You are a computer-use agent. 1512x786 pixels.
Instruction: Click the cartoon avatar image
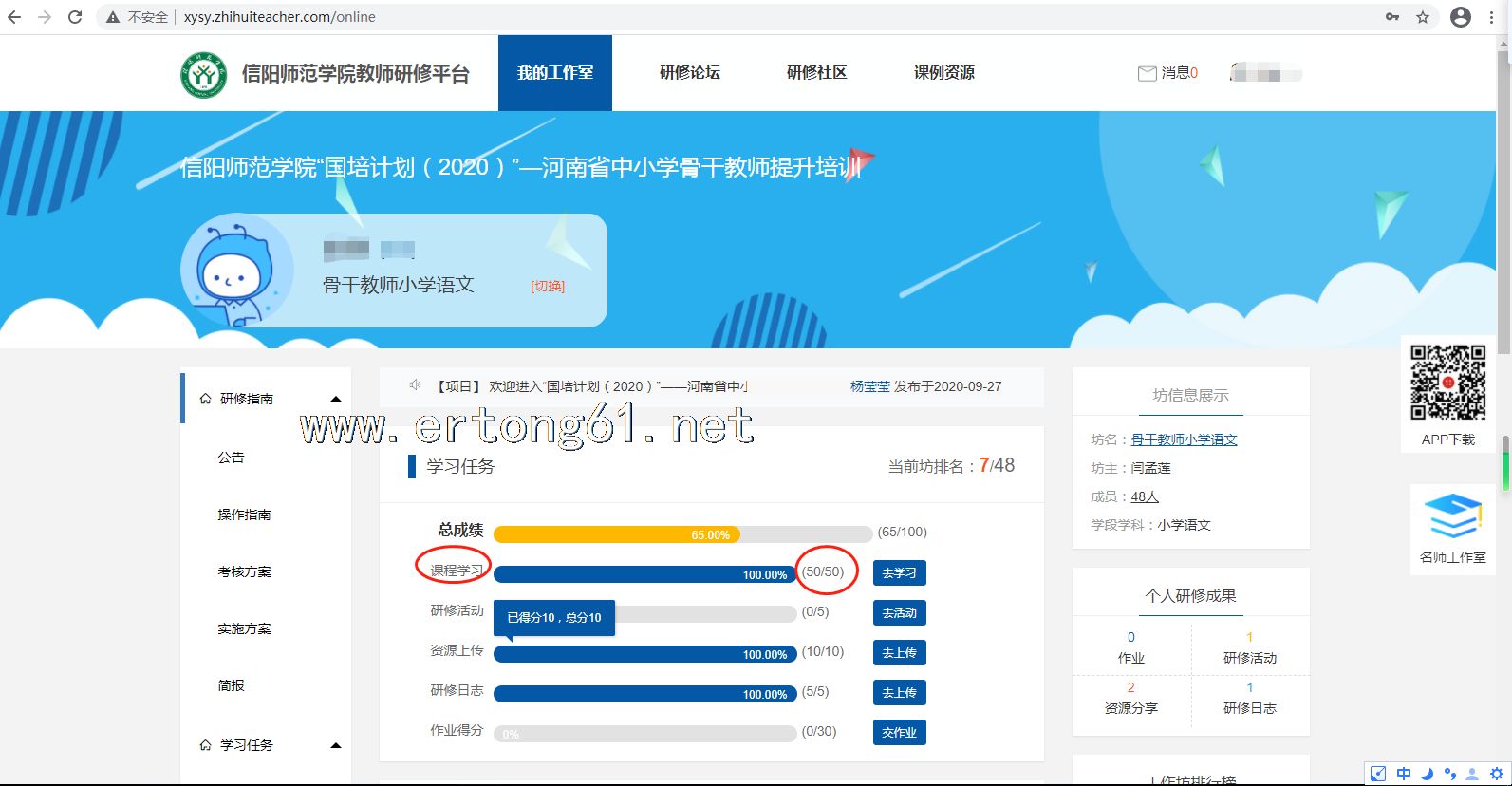click(x=234, y=271)
